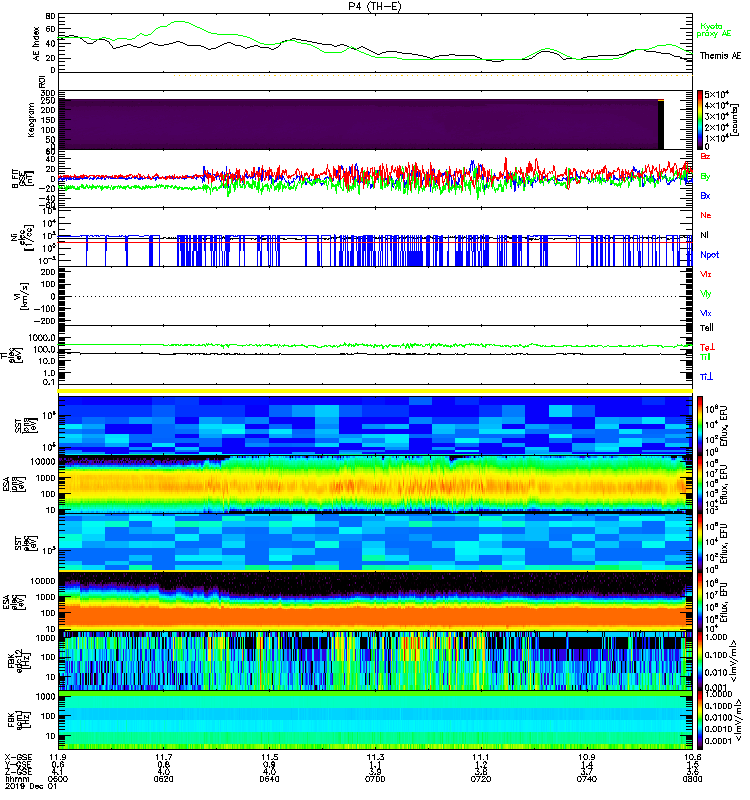Viewport: 750px width, 800px height.
Task: Click the Keogram image panel
Action: pos(358,124)
